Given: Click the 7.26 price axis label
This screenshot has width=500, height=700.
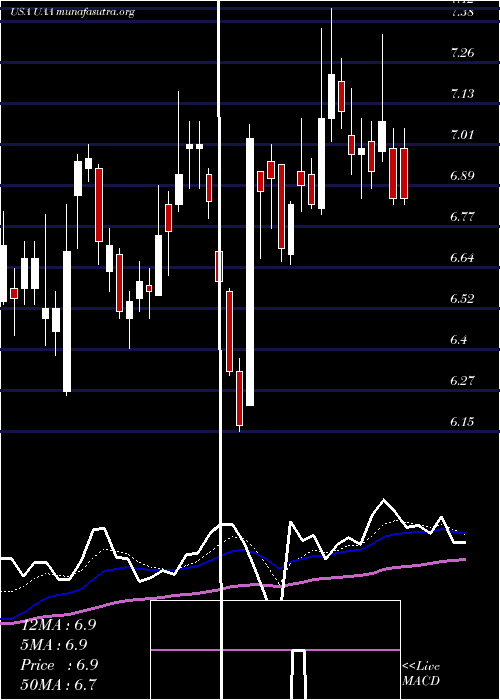Looking at the screenshot, I should (x=462, y=53).
